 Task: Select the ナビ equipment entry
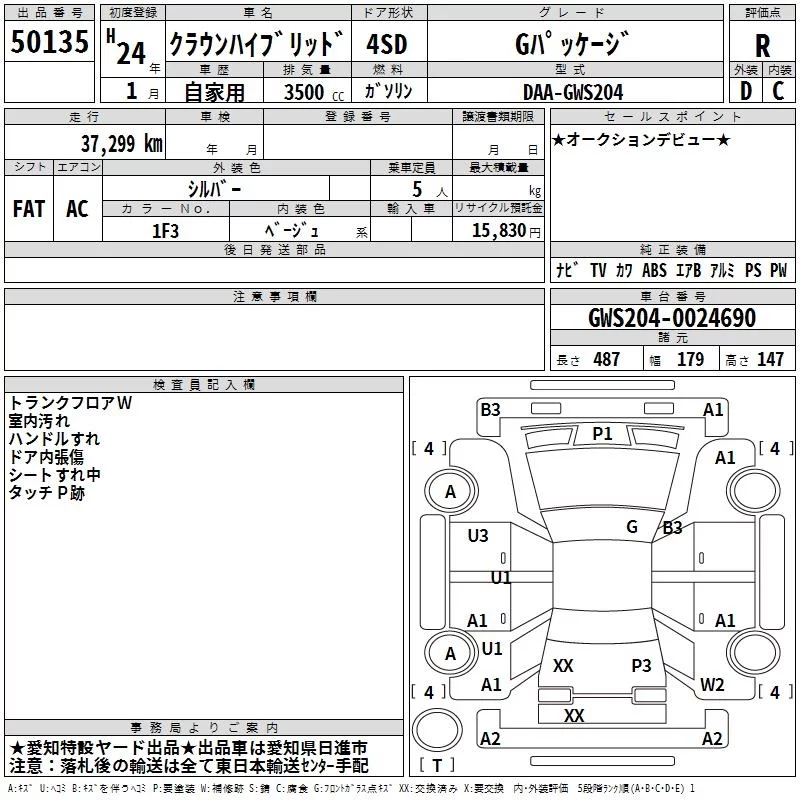coord(567,269)
